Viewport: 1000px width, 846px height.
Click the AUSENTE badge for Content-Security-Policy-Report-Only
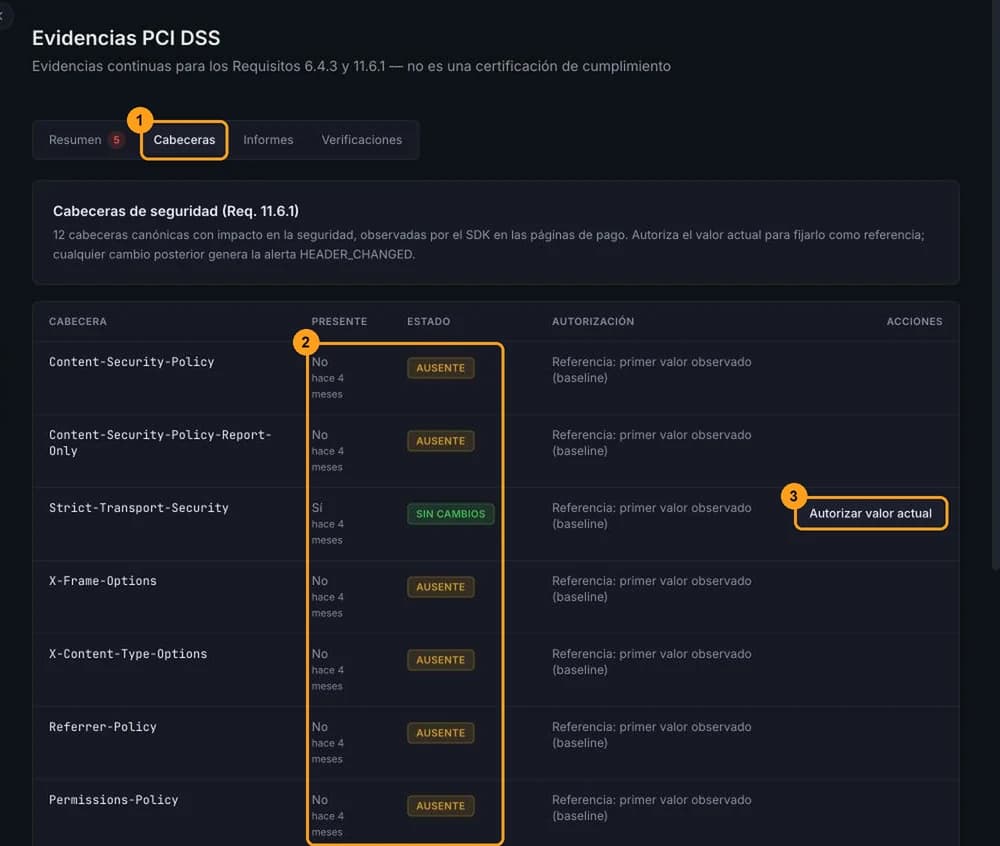[441, 441]
